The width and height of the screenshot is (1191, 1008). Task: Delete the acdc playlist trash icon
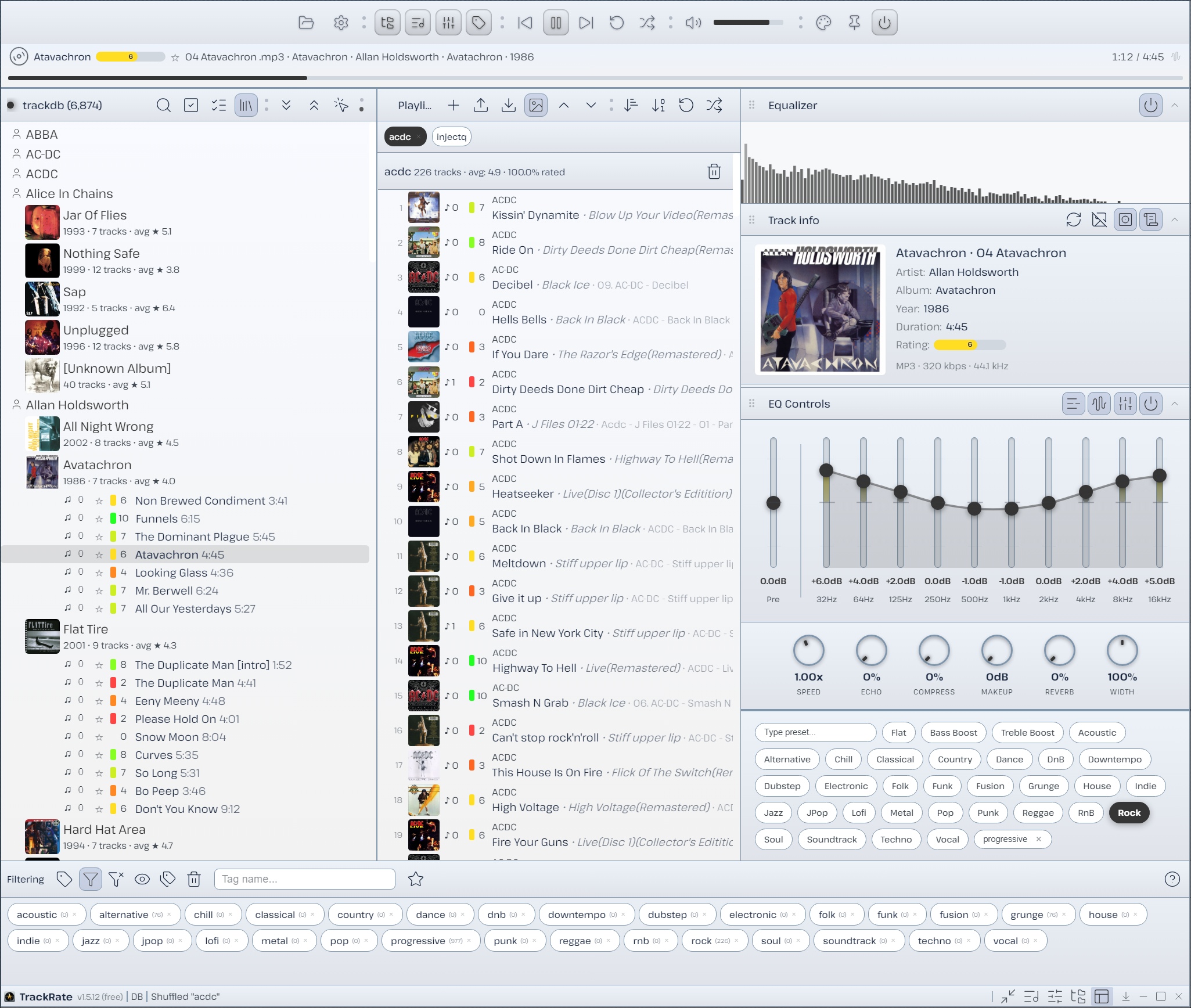[714, 172]
